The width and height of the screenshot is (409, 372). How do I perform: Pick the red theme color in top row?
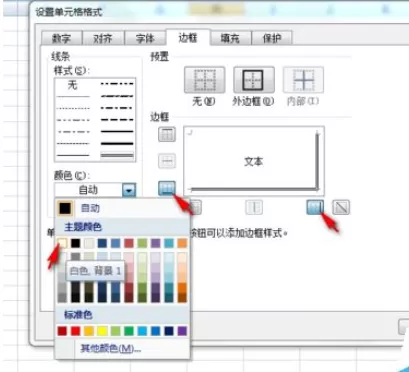pyautogui.click(x=129, y=243)
